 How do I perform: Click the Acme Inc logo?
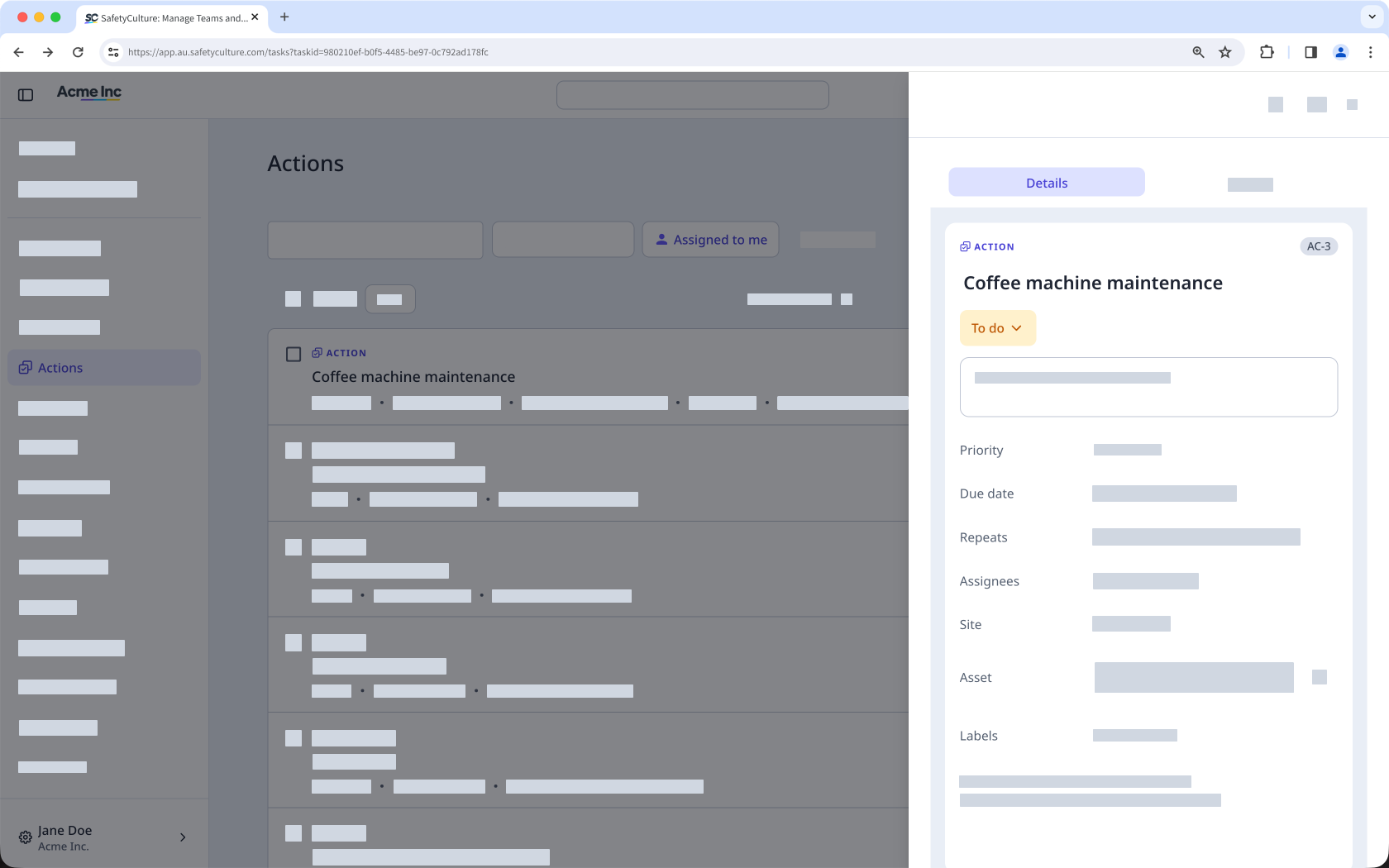tap(89, 93)
